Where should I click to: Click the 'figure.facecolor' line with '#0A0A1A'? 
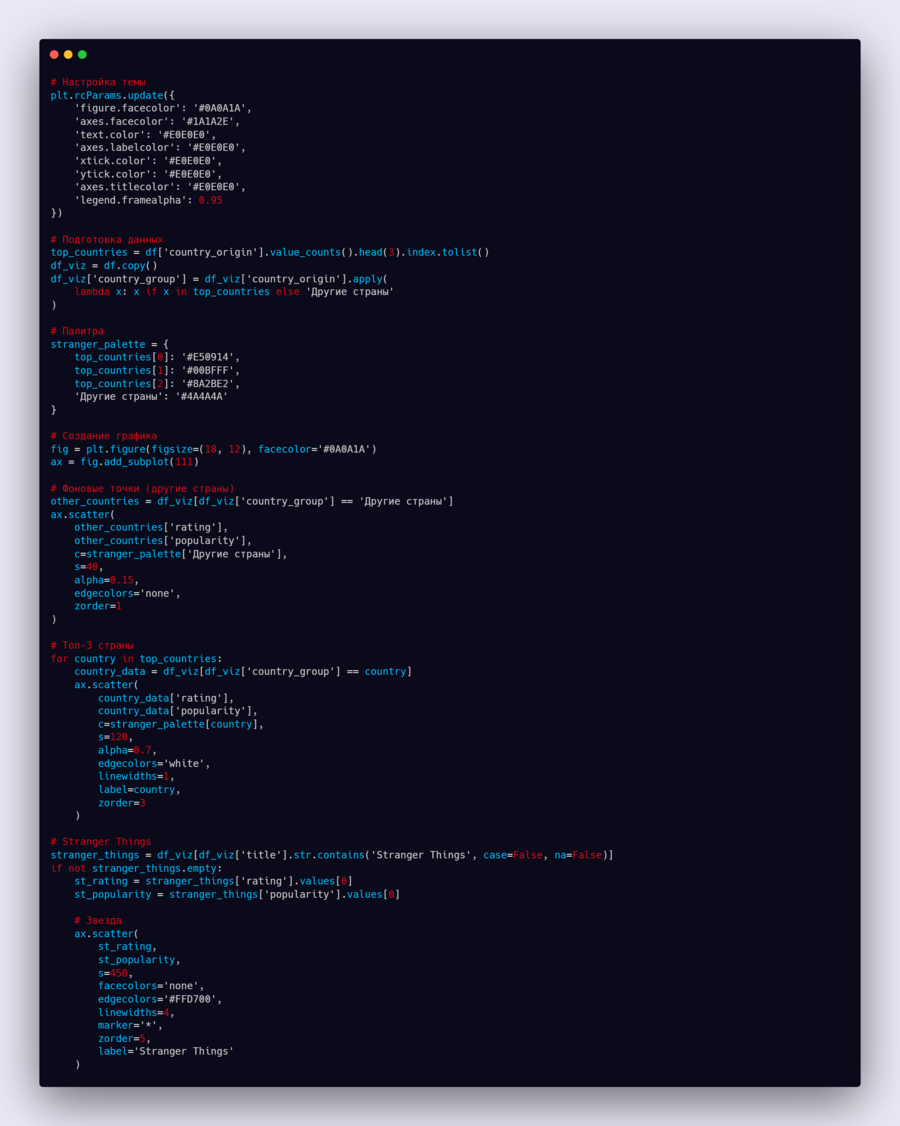(x=163, y=108)
